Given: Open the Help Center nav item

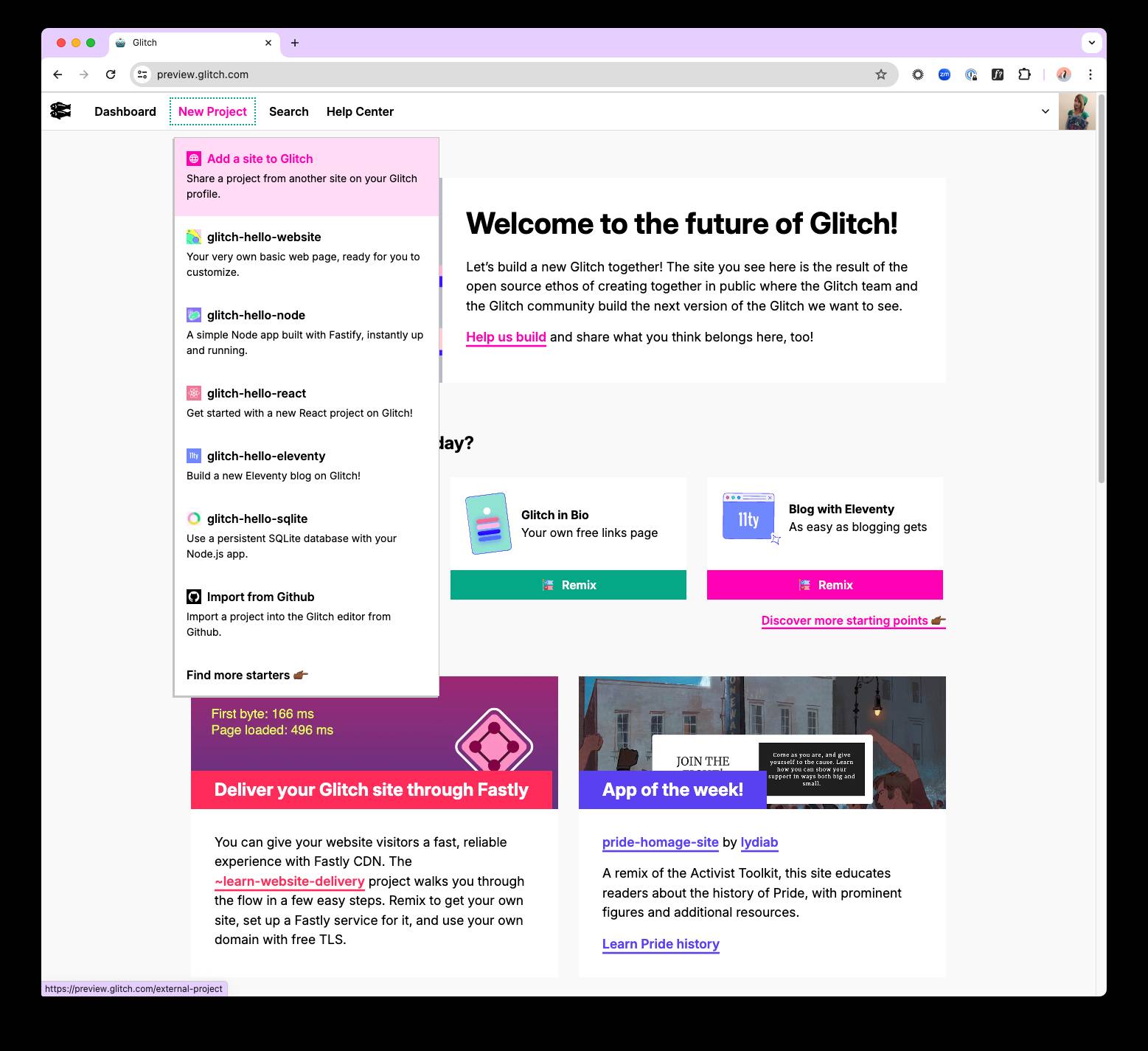Looking at the screenshot, I should pyautogui.click(x=360, y=111).
